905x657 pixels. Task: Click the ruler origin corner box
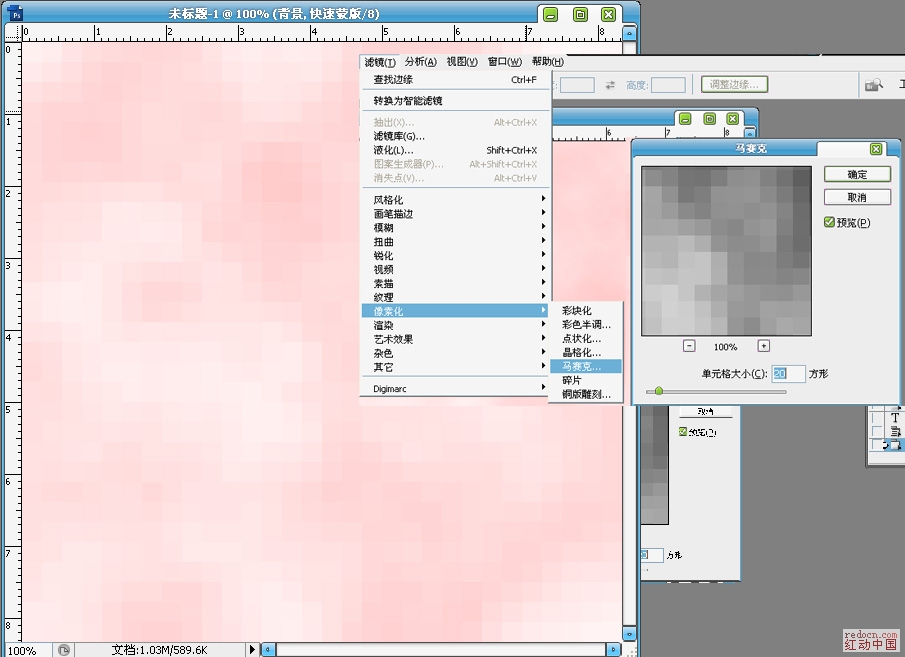(x=13, y=33)
